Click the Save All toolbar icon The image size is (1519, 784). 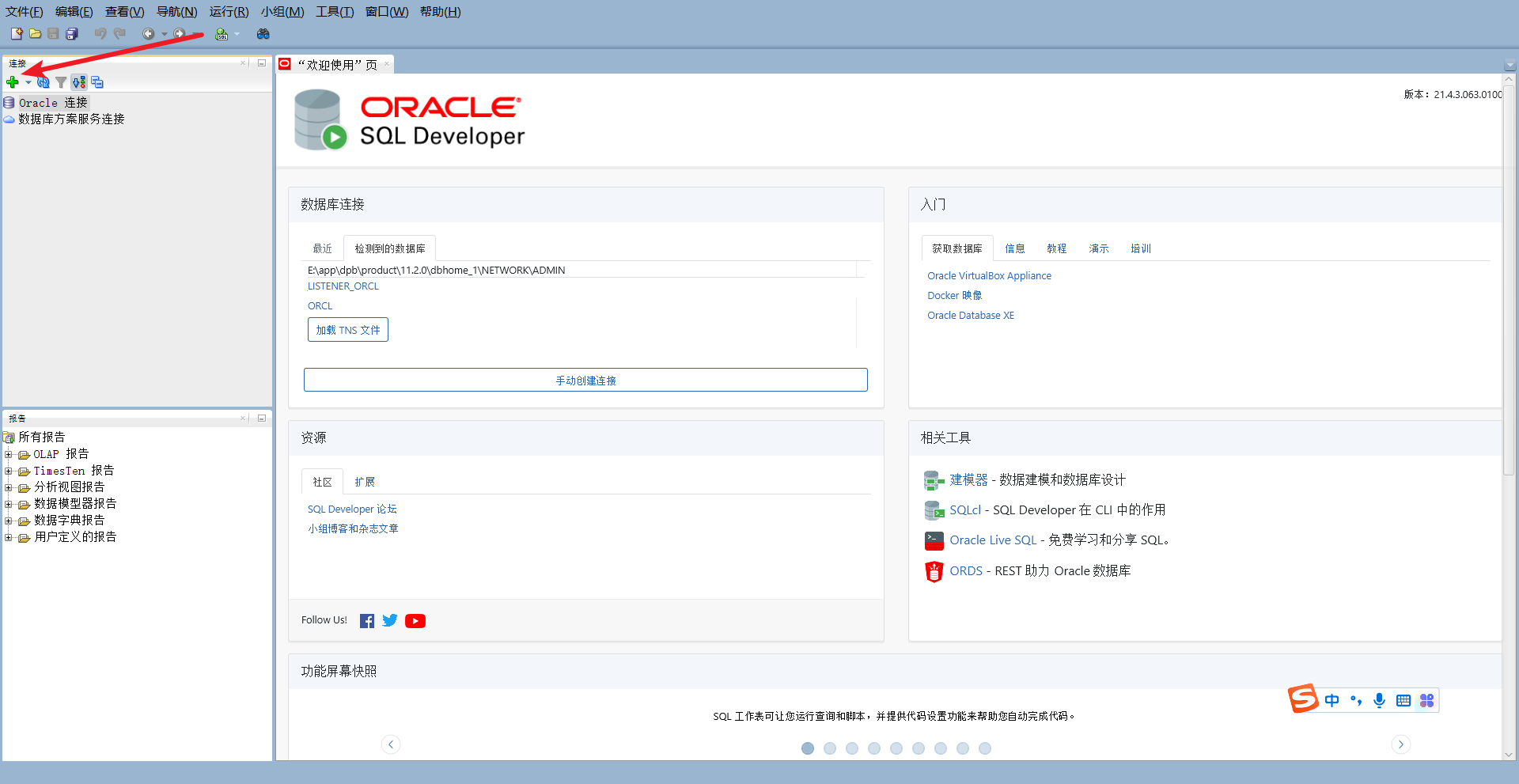72,34
